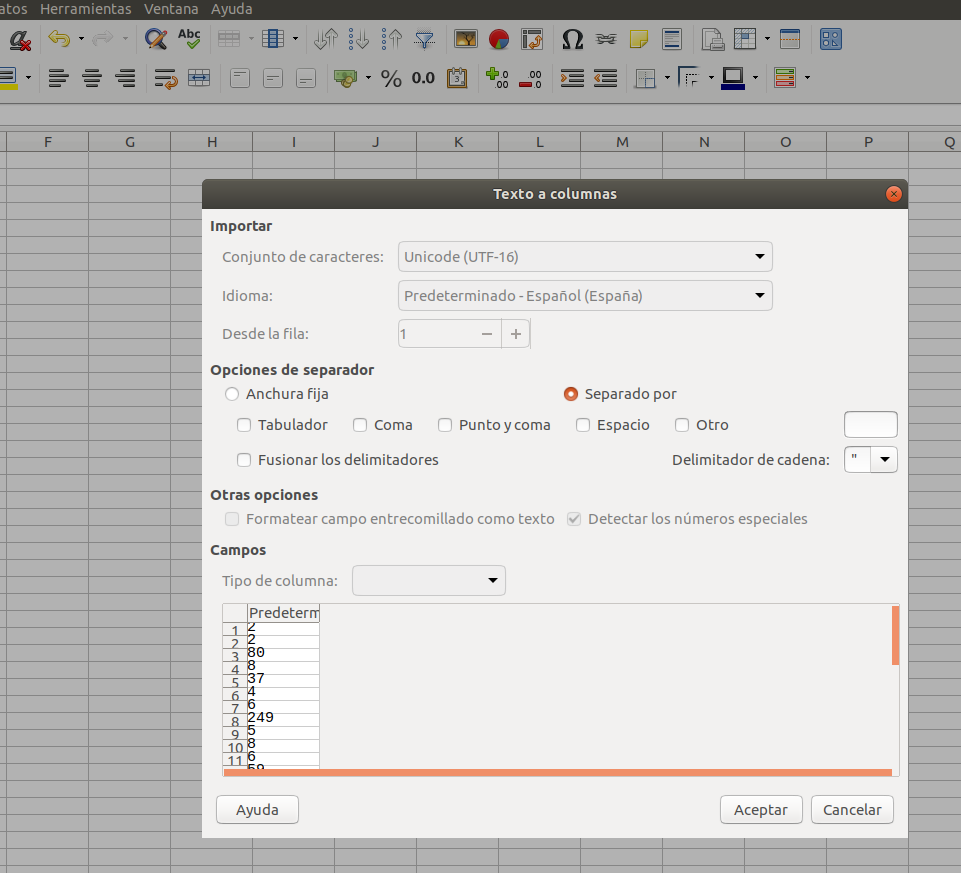Enable the Otro separator checkbox
This screenshot has height=873, width=961.
point(682,425)
